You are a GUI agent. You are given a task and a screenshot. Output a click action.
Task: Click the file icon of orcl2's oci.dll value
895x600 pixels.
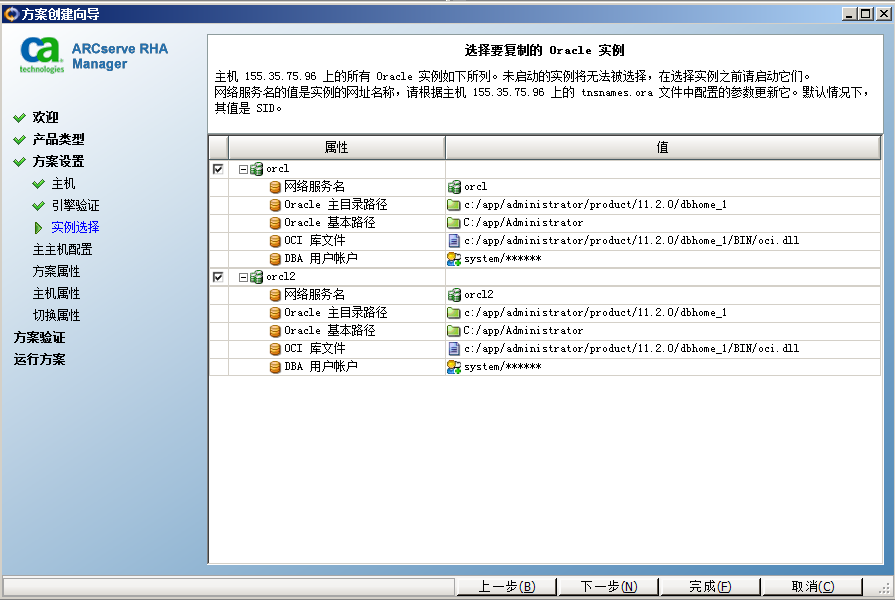tap(454, 348)
